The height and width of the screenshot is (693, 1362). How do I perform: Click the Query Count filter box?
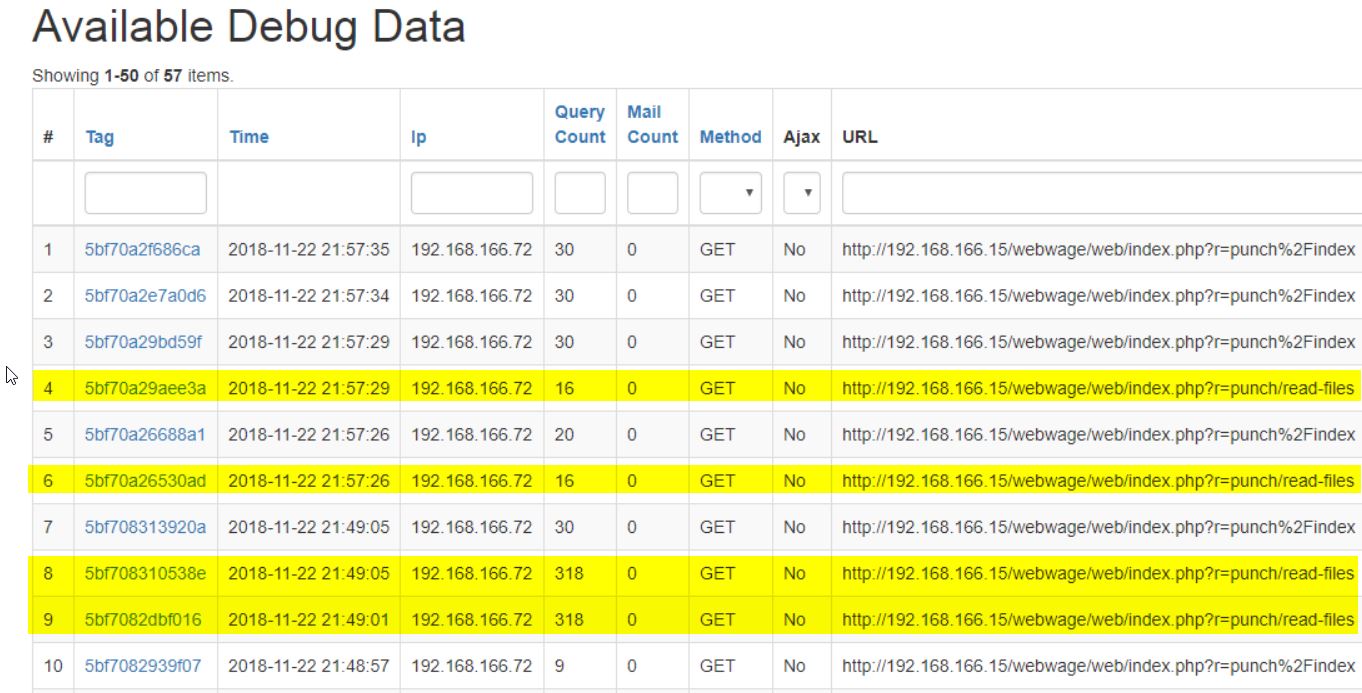[580, 193]
